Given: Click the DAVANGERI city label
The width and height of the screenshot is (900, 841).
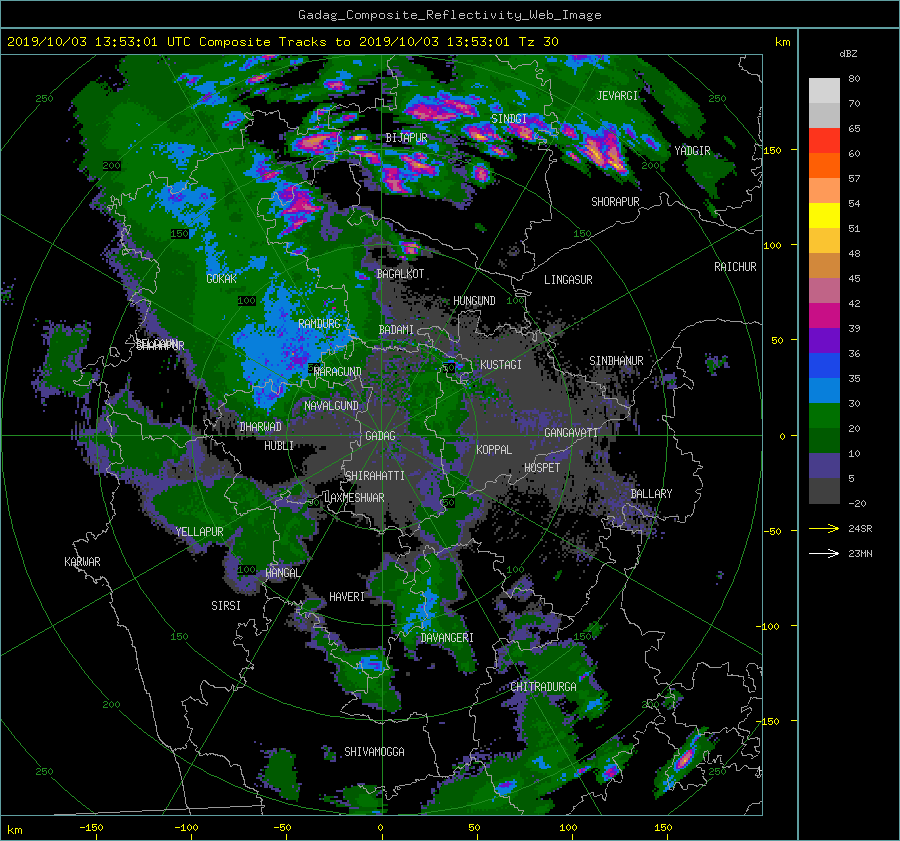Looking at the screenshot, I should point(447,638).
